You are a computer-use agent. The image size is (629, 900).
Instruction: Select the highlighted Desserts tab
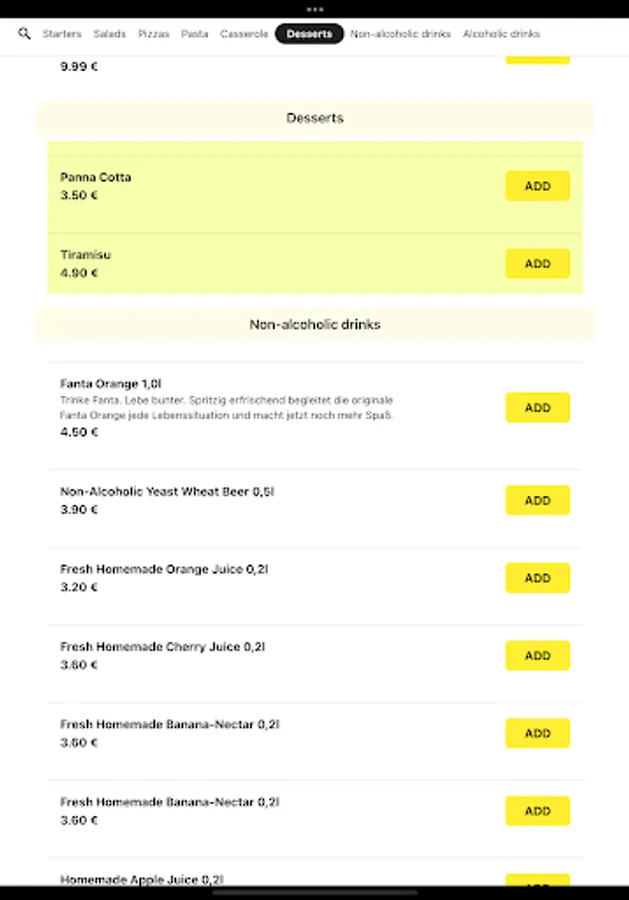click(x=309, y=34)
